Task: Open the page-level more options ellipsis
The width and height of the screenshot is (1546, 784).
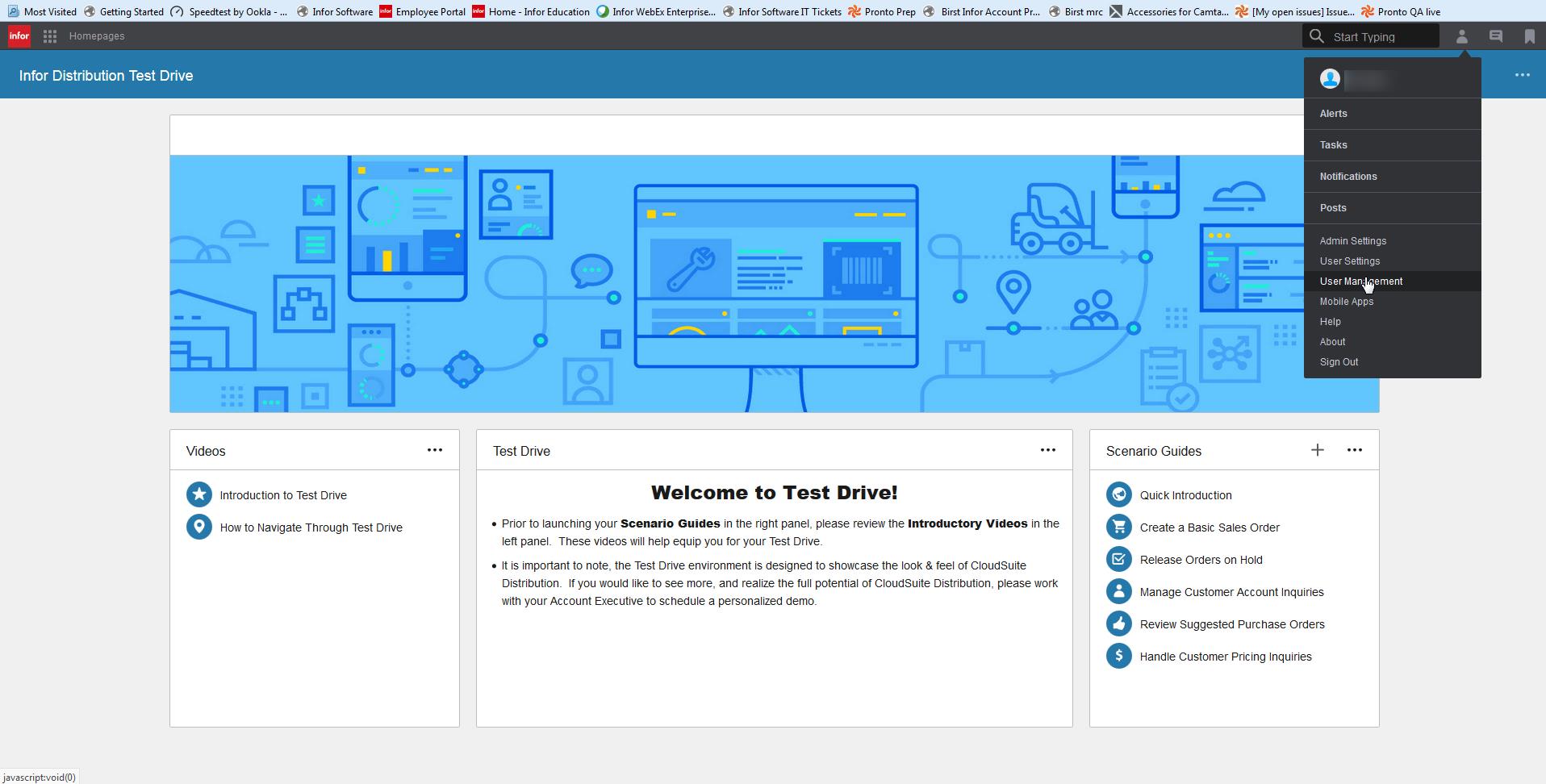Action: pos(1523,75)
